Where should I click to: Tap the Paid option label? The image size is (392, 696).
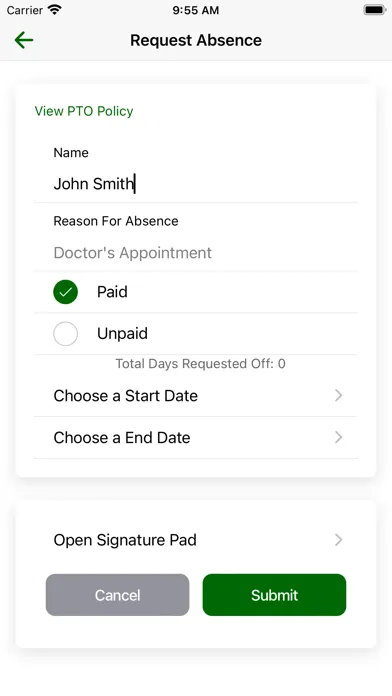tap(112, 292)
